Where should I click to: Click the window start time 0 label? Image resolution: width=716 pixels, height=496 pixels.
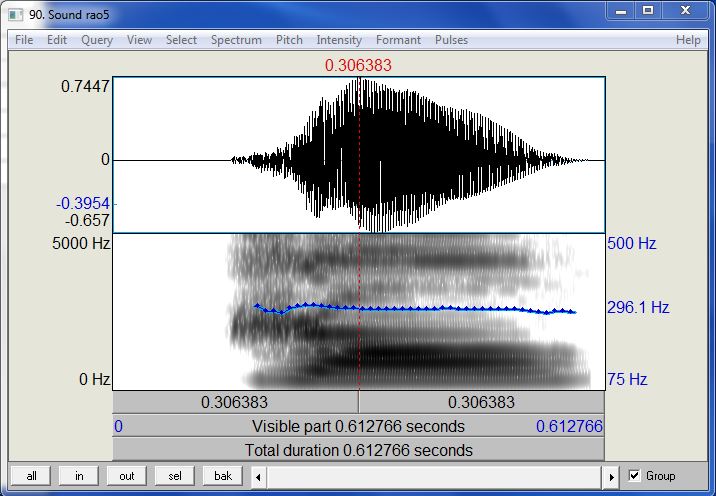click(118, 426)
